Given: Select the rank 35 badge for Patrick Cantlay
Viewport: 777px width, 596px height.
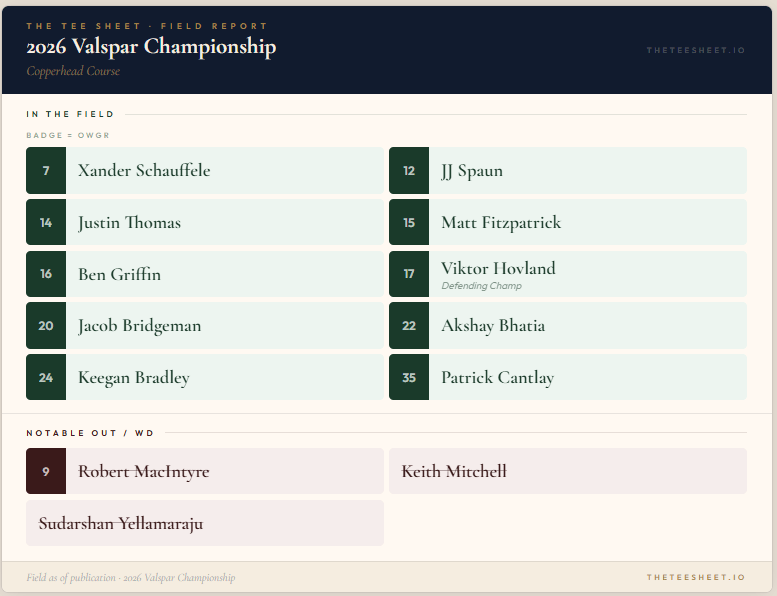Looking at the screenshot, I should (409, 377).
